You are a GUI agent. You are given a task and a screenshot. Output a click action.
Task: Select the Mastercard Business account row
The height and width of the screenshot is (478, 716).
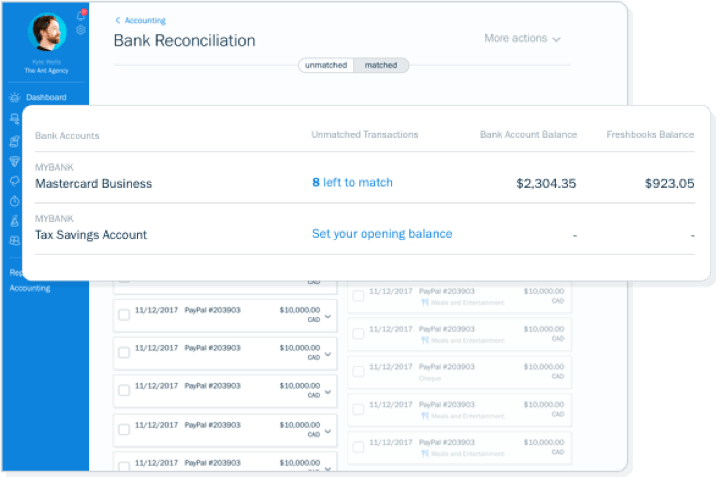93,184
